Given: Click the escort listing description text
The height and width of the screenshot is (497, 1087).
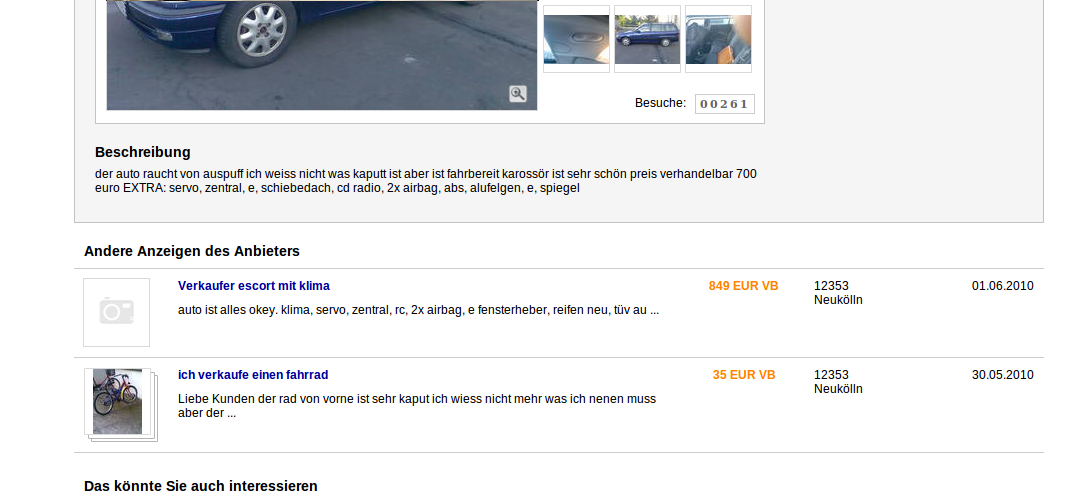Looking at the screenshot, I should [x=419, y=310].
